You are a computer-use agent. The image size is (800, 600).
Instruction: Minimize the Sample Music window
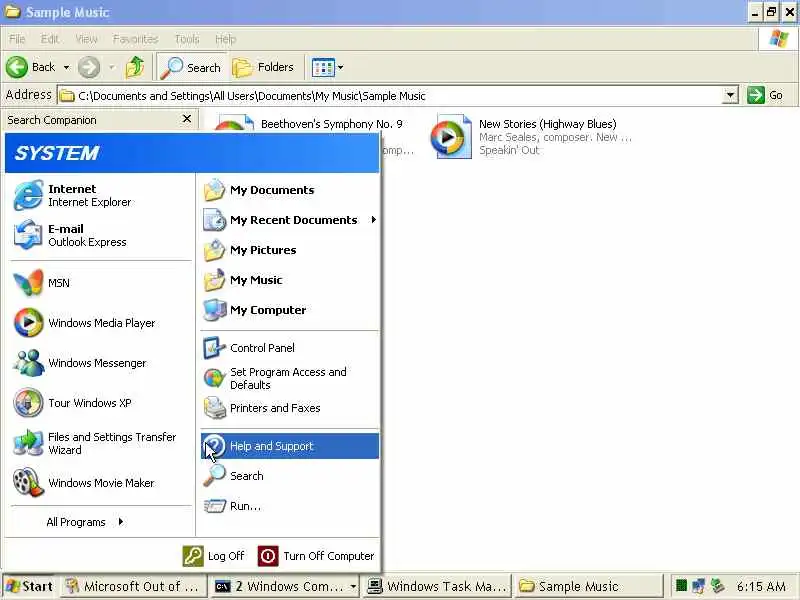[x=755, y=12]
